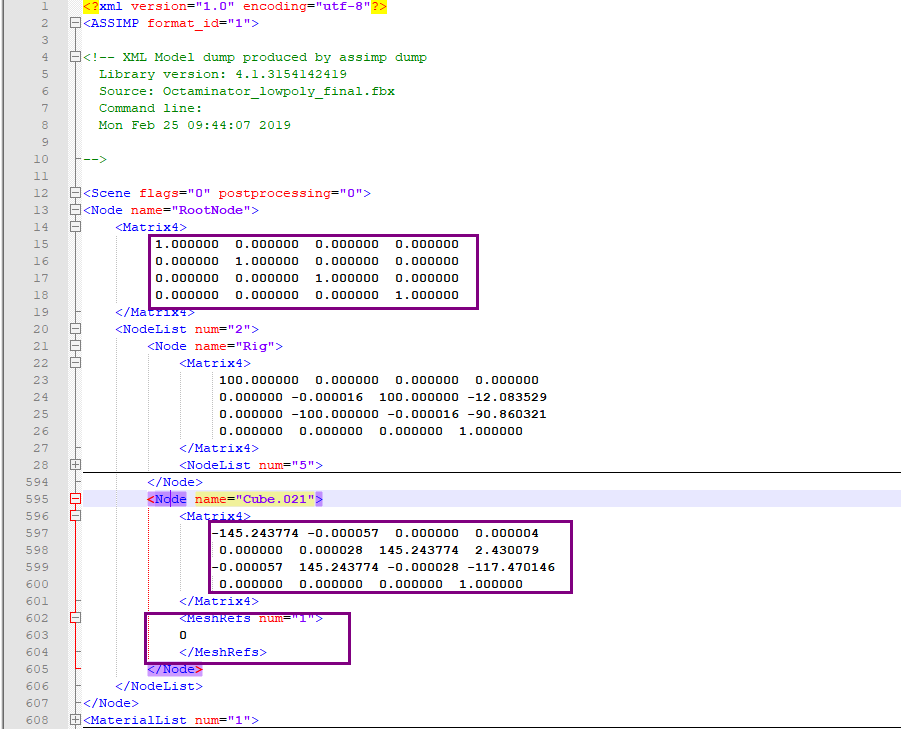Click the 'format_id' attribute name

tap(183, 24)
